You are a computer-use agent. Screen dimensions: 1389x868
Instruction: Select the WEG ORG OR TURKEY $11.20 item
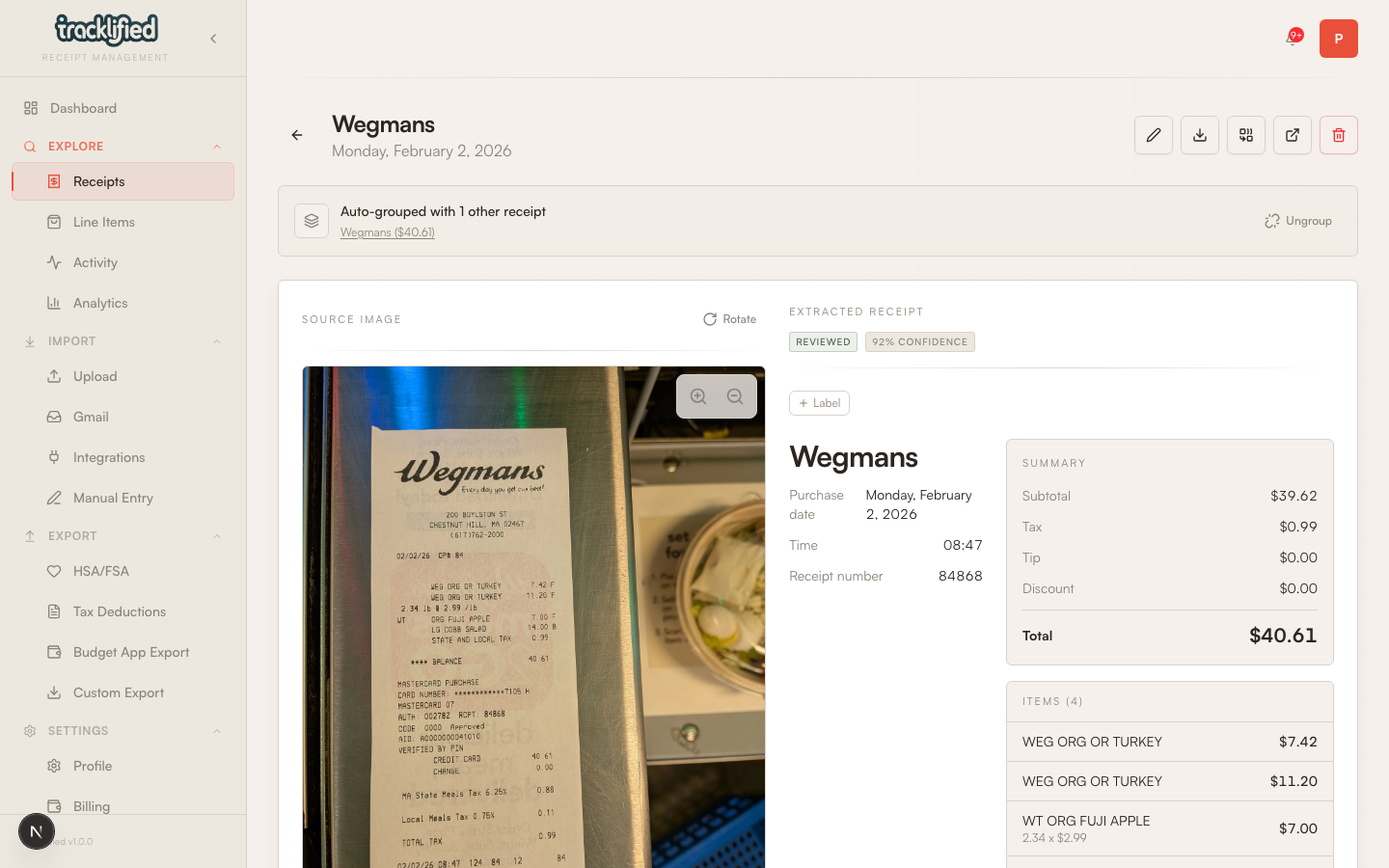1170,781
